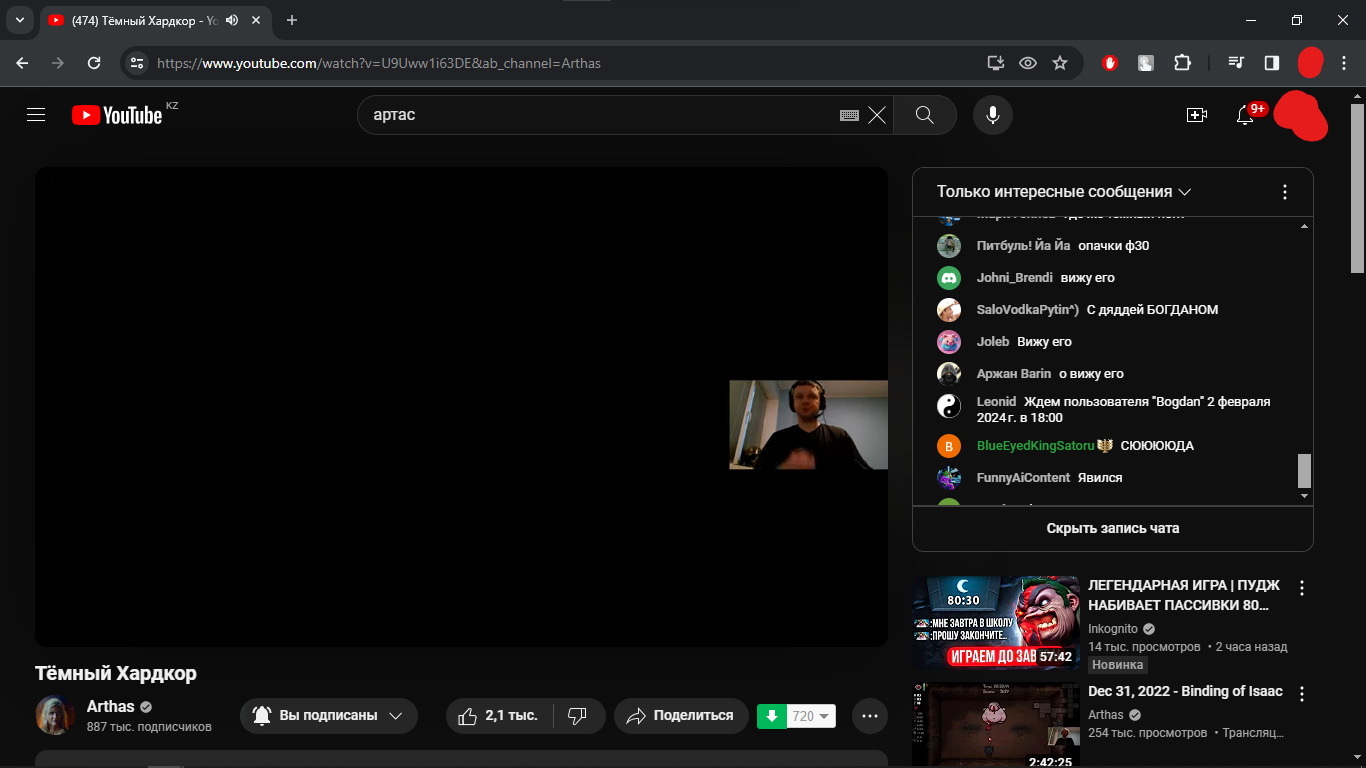Click the chat panel scrollbar thumb
Image resolution: width=1366 pixels, height=768 pixels.
[1304, 470]
